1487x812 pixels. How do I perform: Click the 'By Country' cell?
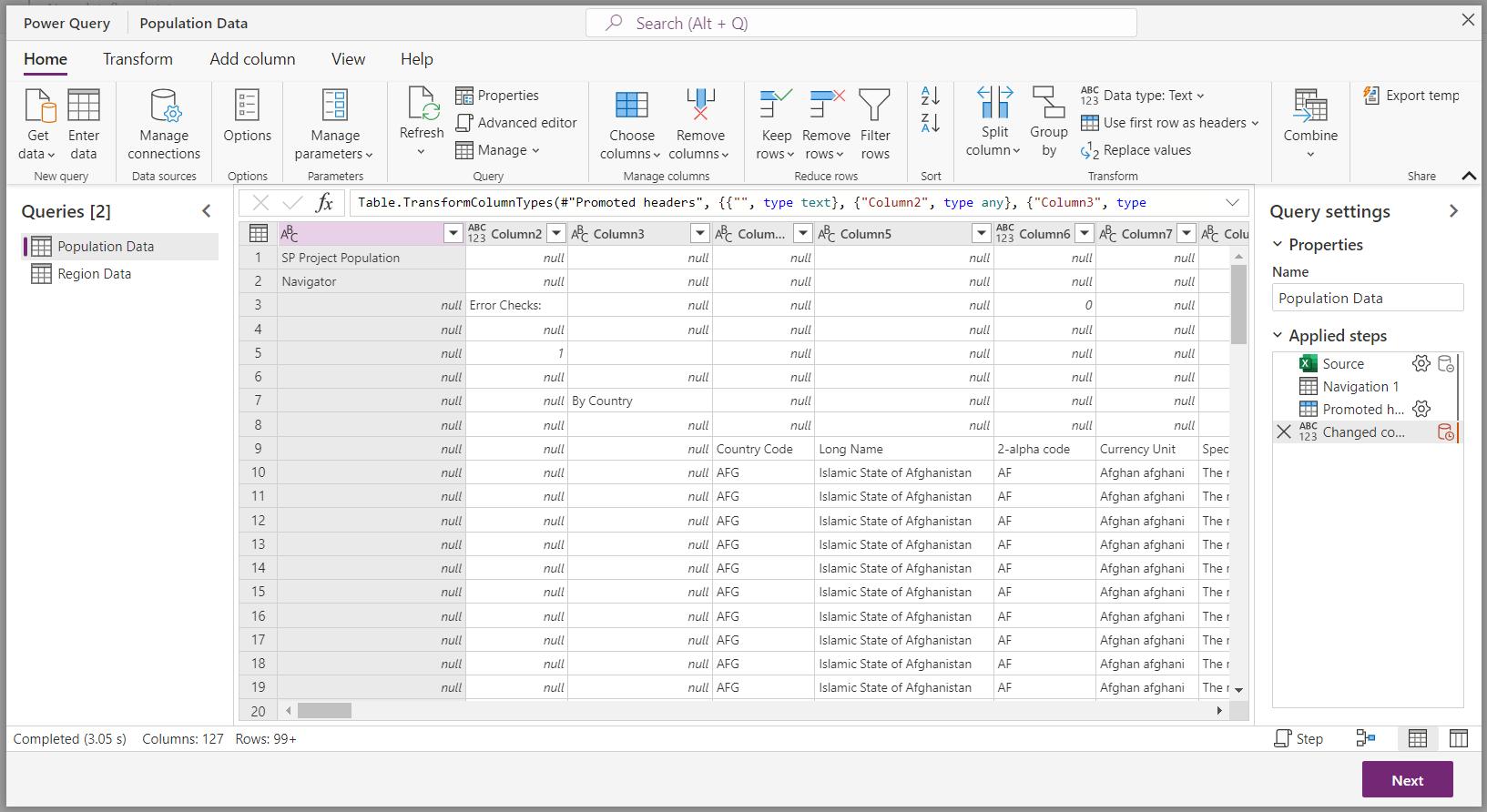point(640,401)
